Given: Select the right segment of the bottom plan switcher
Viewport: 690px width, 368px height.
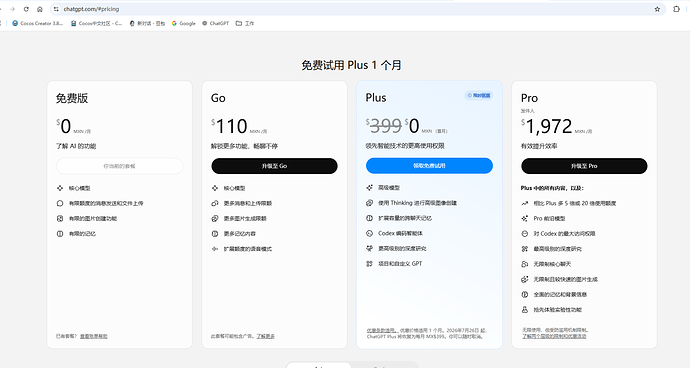Looking at the screenshot, I should [384, 365].
